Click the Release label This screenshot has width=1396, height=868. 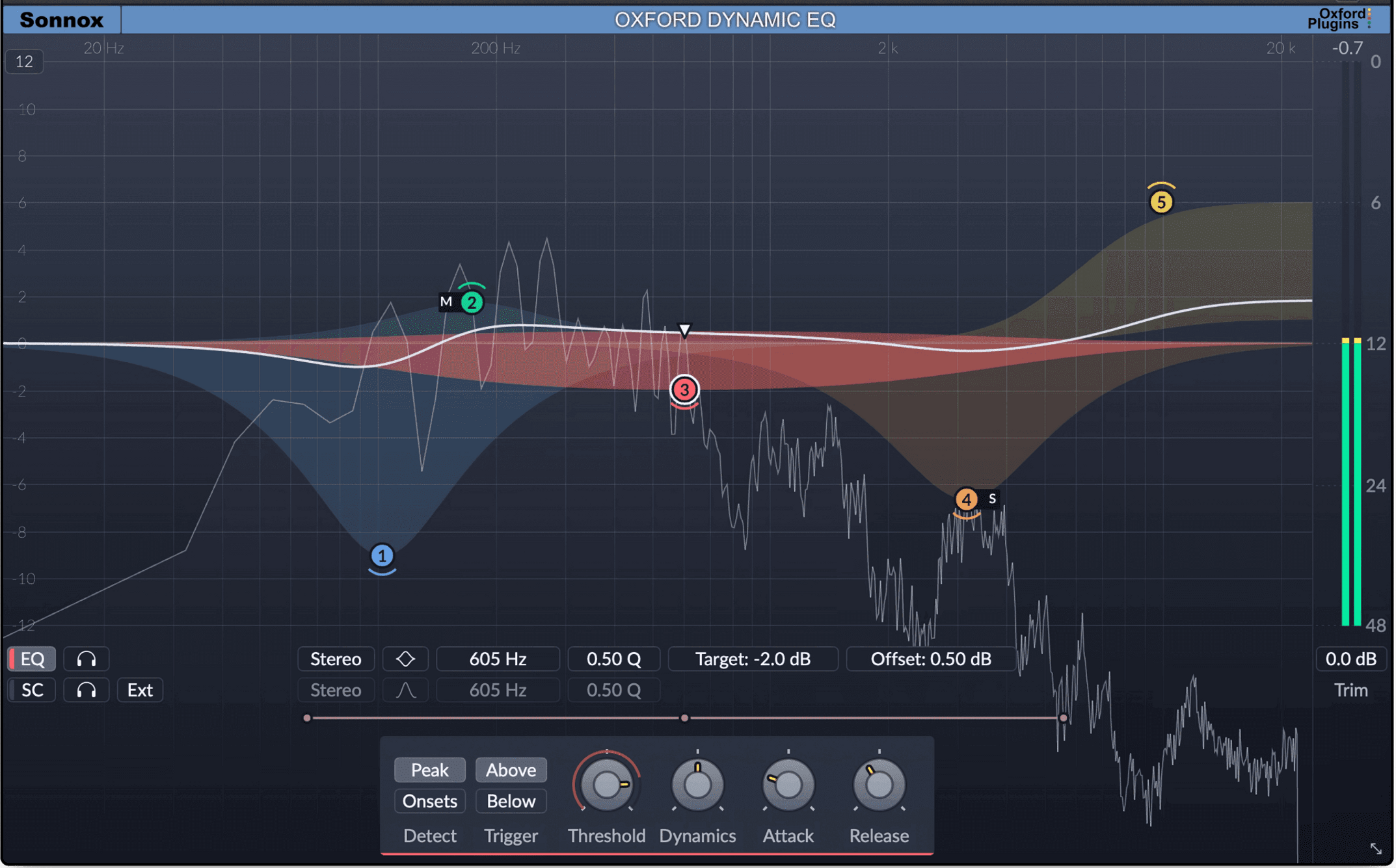879,835
